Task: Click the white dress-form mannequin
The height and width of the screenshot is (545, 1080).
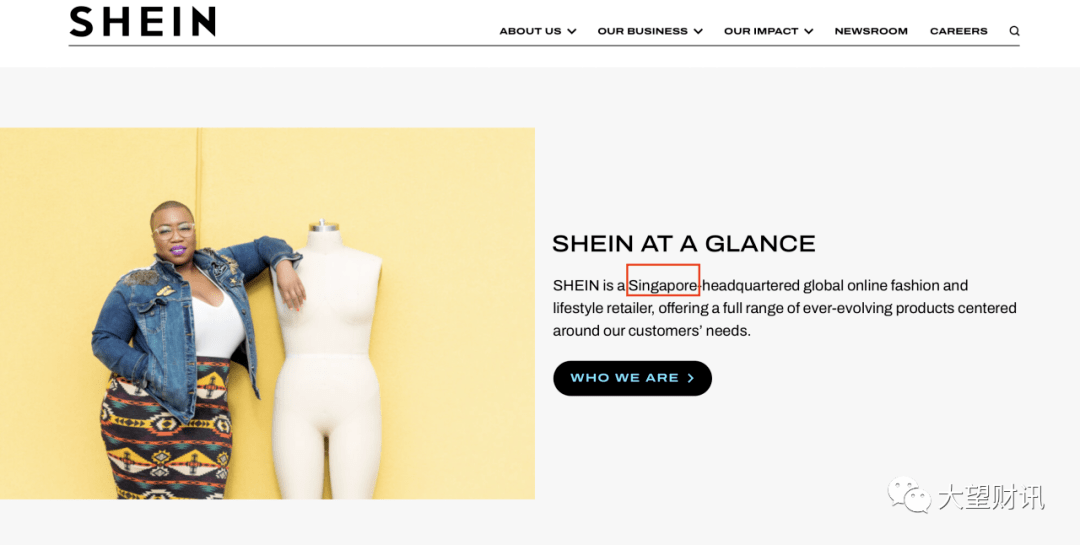Action: (x=328, y=360)
